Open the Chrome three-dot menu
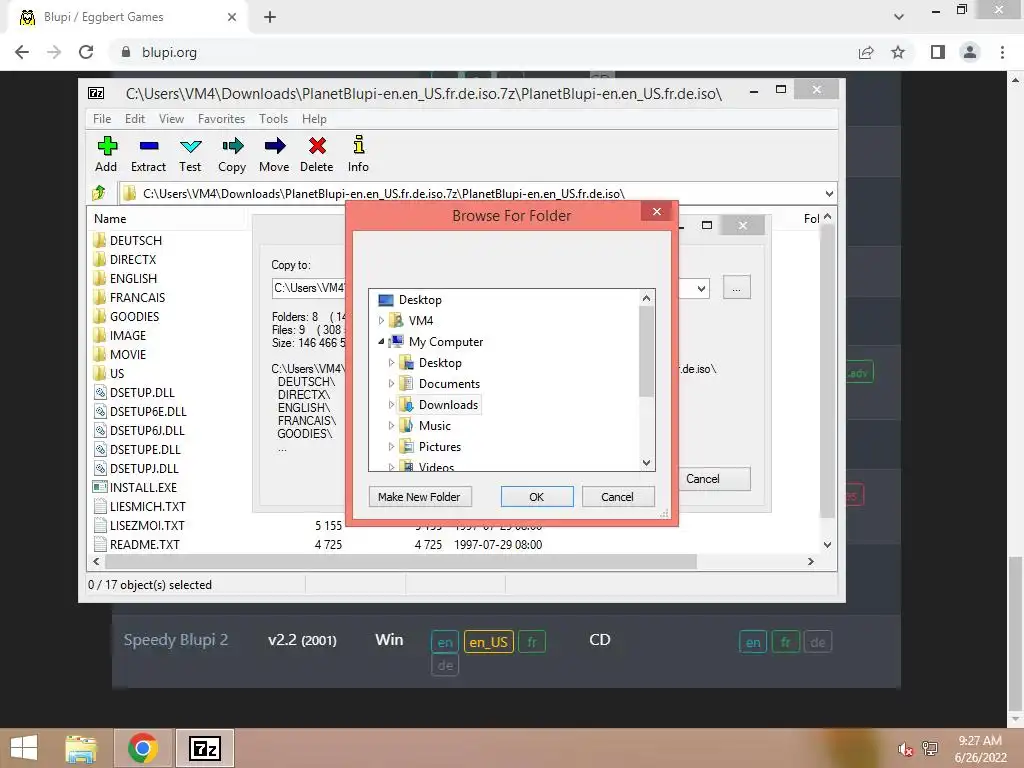 1002,52
